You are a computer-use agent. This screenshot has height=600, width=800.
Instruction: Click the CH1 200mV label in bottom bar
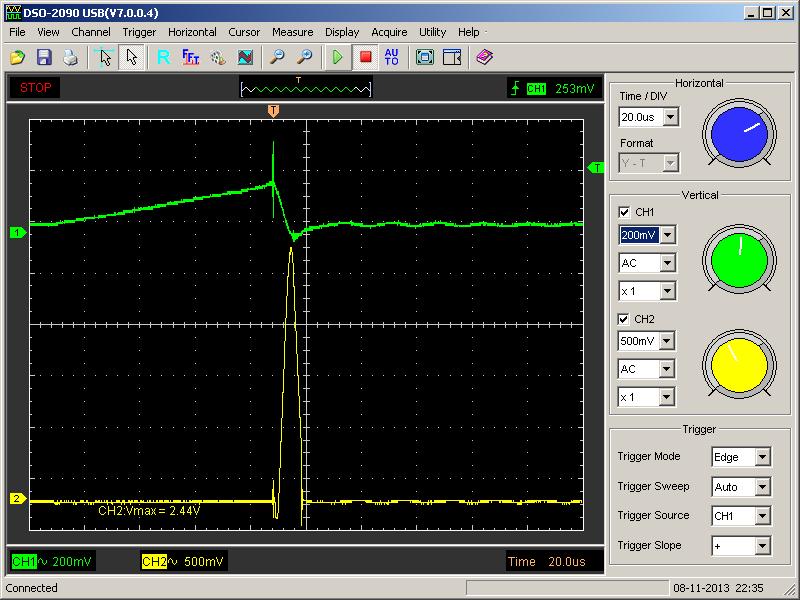click(52, 562)
